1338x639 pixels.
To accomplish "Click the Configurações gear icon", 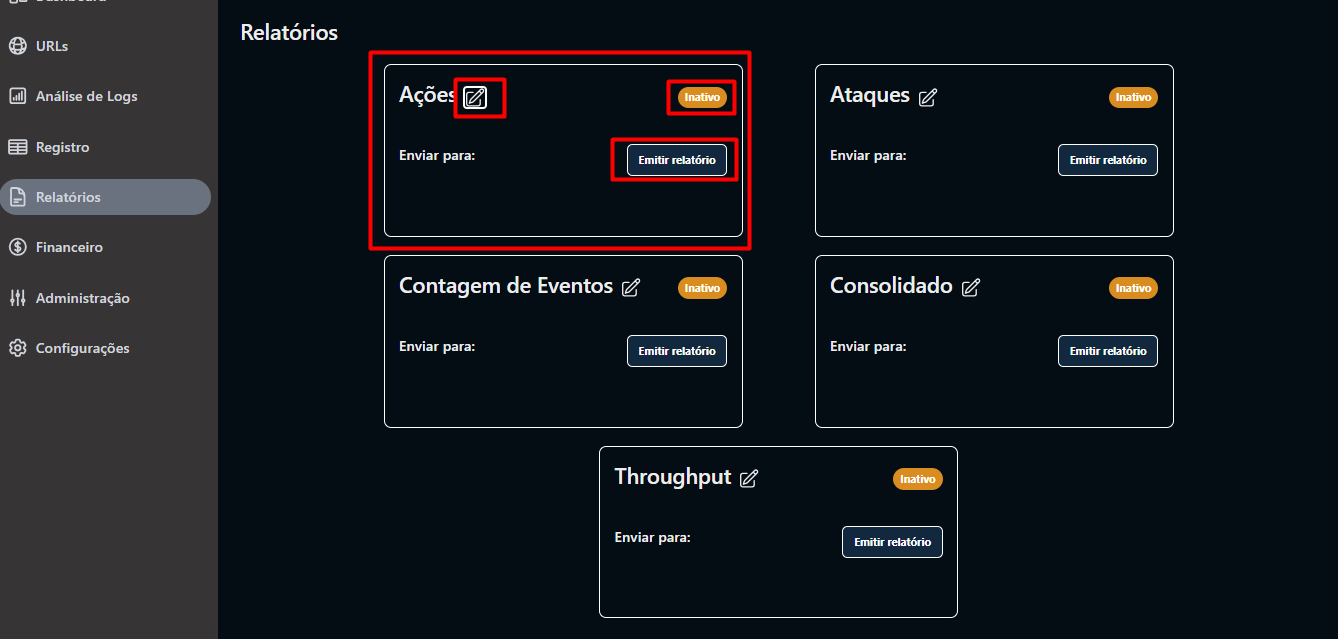I will coord(17,348).
